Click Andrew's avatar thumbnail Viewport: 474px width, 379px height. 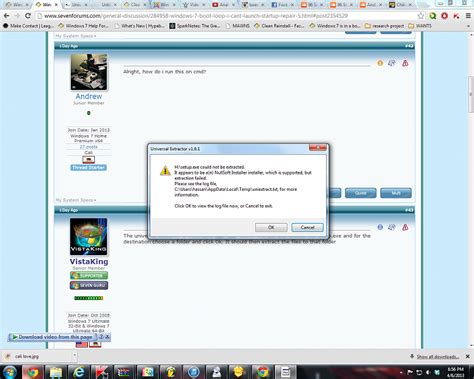[89, 72]
